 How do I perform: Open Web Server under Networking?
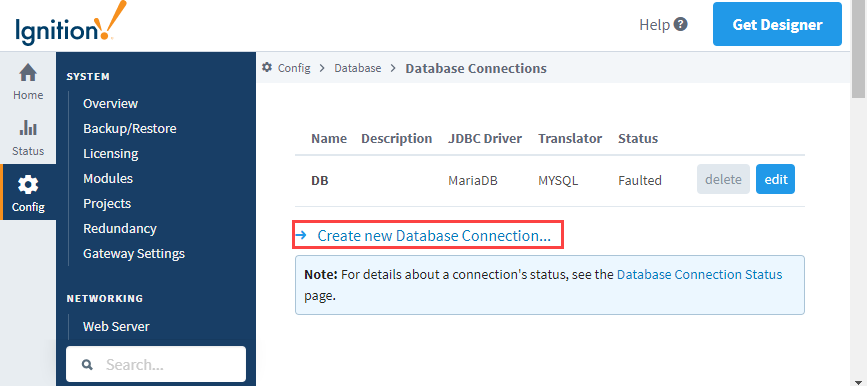[x=116, y=326]
